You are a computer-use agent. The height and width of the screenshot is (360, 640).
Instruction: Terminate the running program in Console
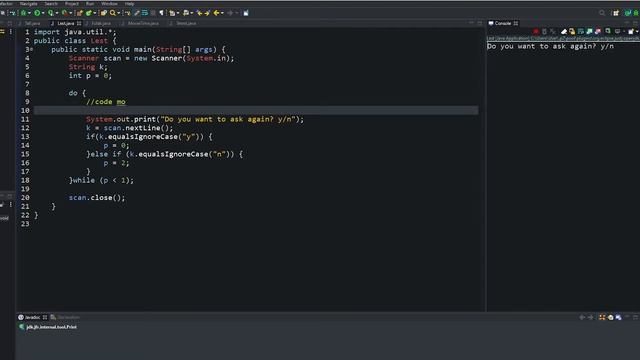(536, 31)
